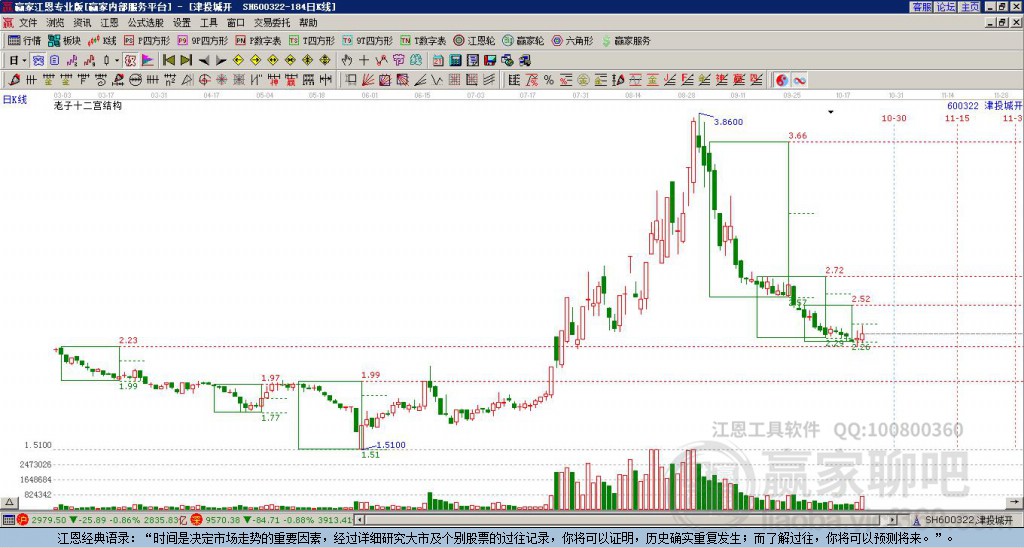
Task: Click the 主页 homepage link
Action: pos(970,7)
